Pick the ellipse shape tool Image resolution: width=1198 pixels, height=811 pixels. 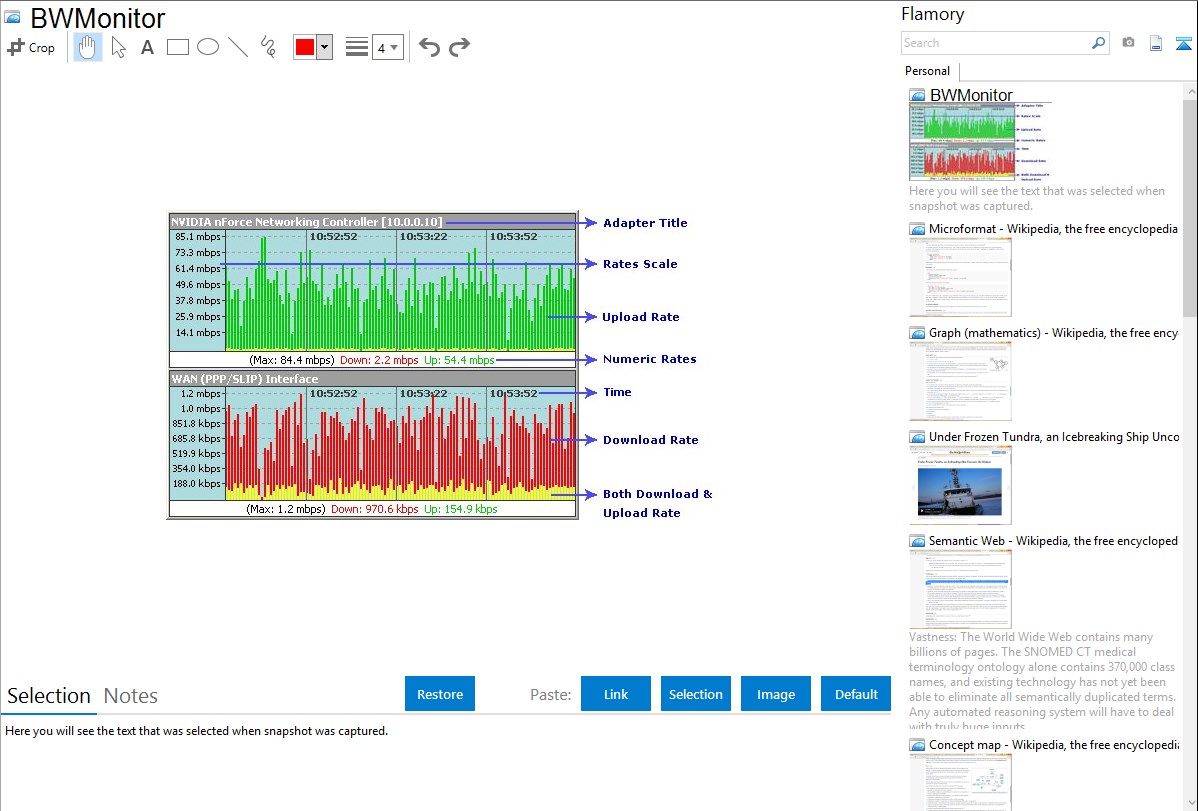(x=207, y=47)
